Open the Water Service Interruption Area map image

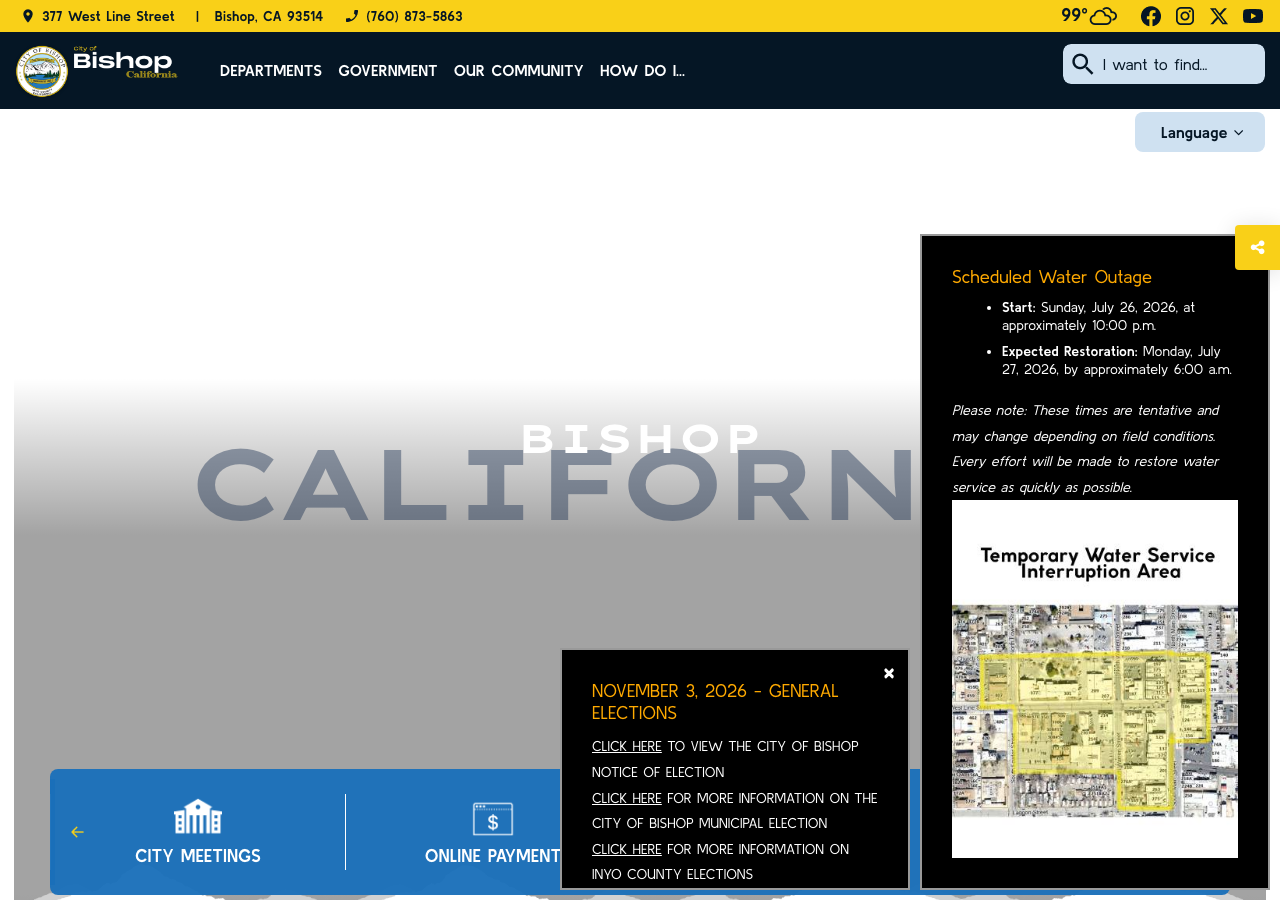pos(1095,679)
